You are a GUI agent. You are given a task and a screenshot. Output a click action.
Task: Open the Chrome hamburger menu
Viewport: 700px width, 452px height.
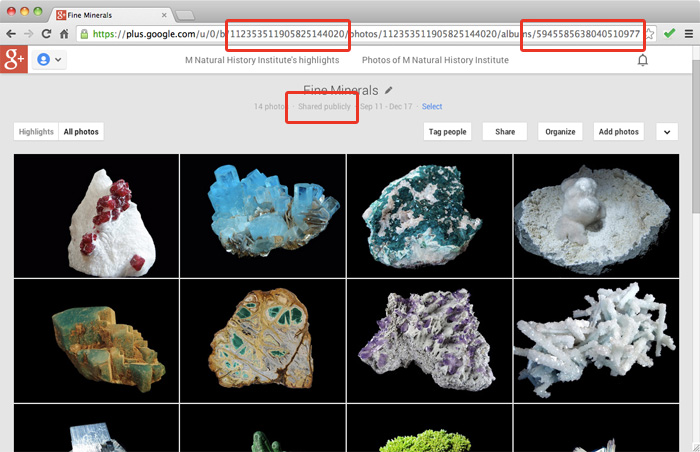(x=688, y=33)
